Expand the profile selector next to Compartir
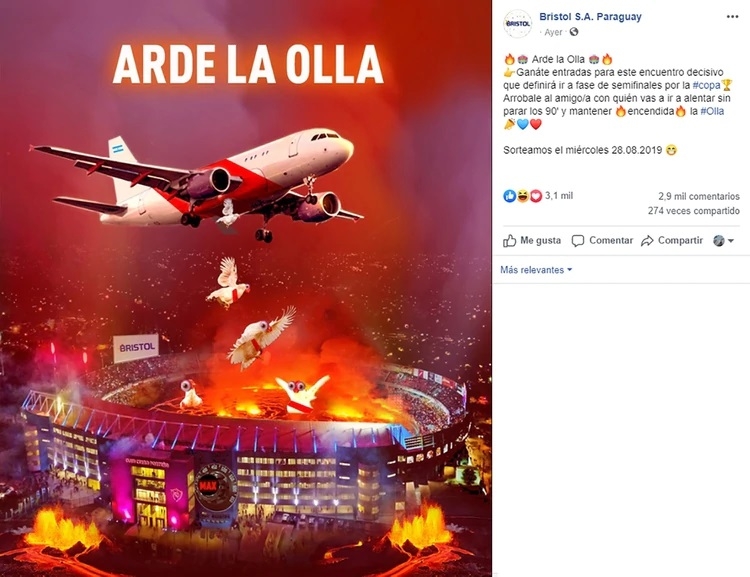Screen dimensions: 750x577 click(723, 241)
